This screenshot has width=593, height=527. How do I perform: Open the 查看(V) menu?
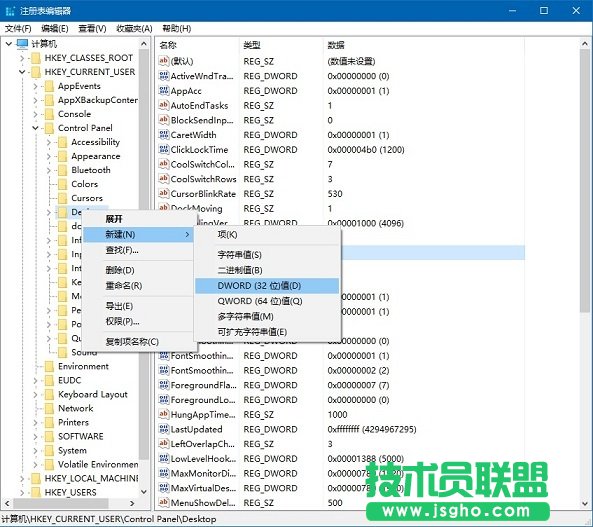click(92, 28)
